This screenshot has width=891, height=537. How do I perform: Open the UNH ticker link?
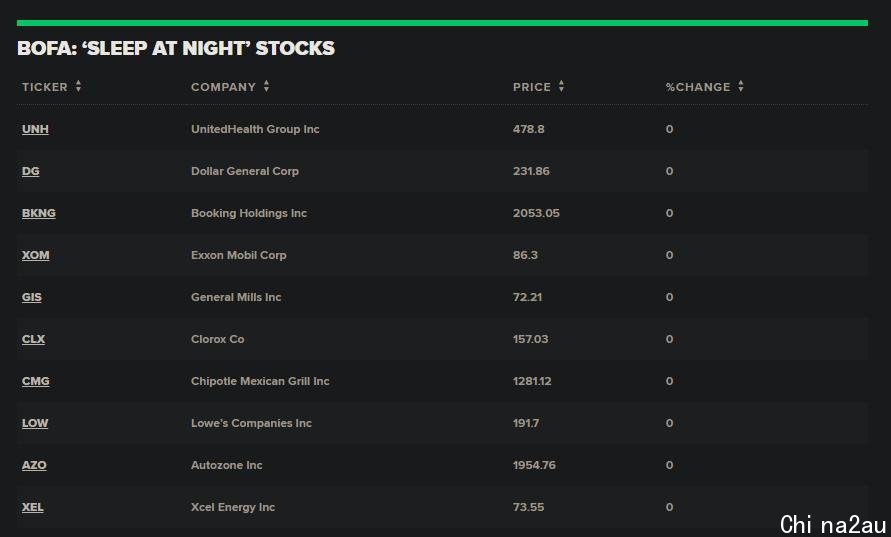coord(35,130)
